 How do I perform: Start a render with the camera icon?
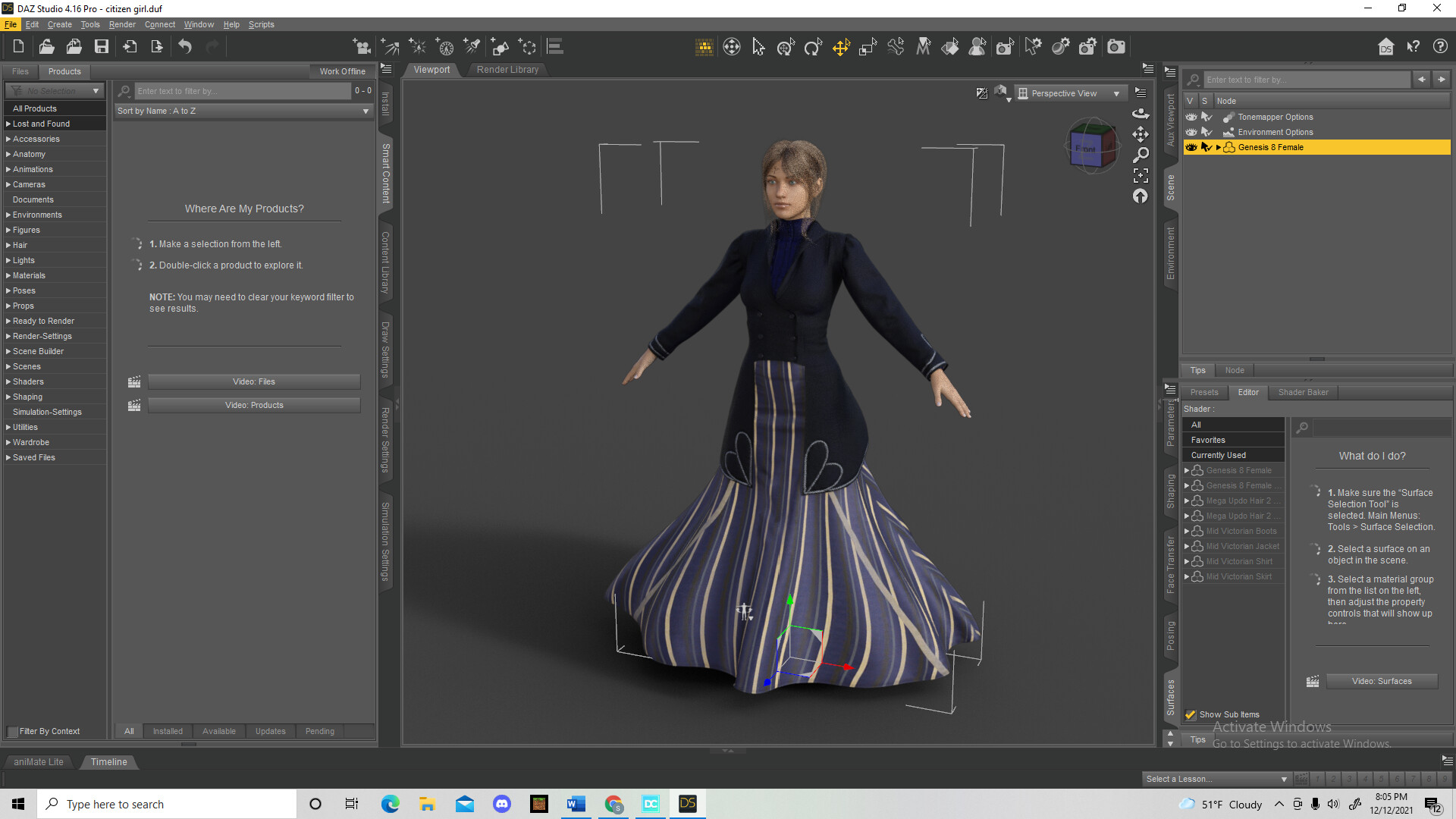(x=1116, y=46)
